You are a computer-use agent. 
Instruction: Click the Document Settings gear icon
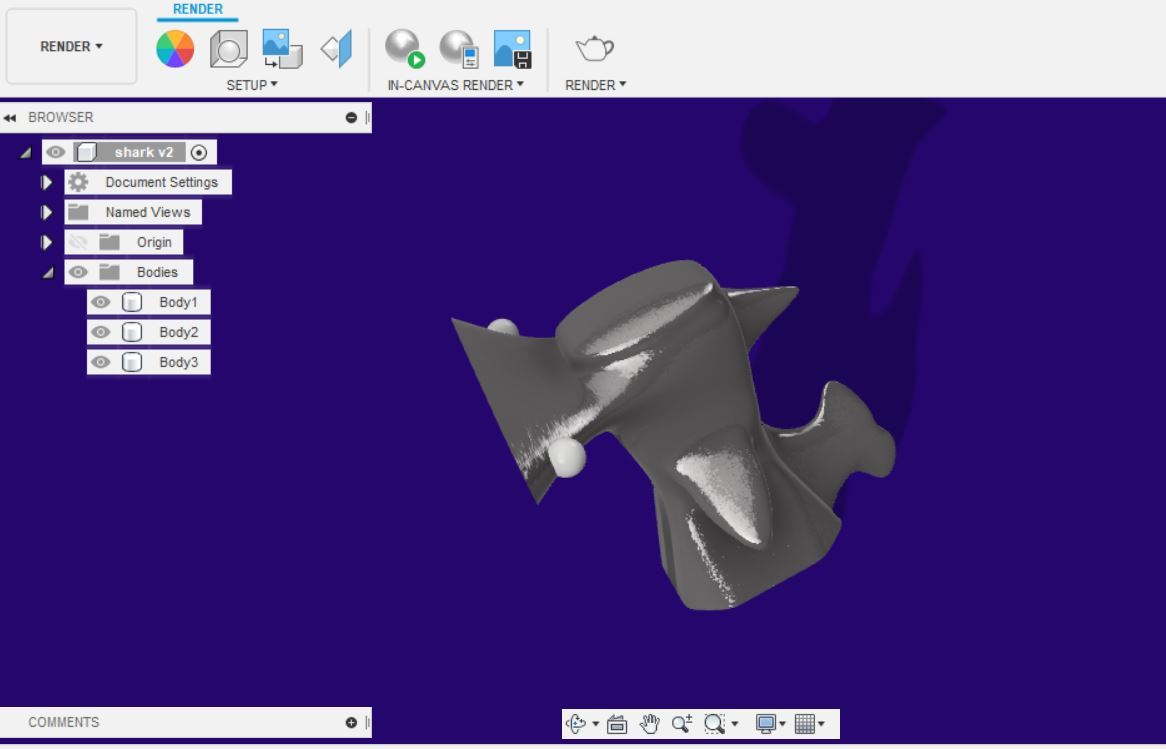pyautogui.click(x=78, y=182)
